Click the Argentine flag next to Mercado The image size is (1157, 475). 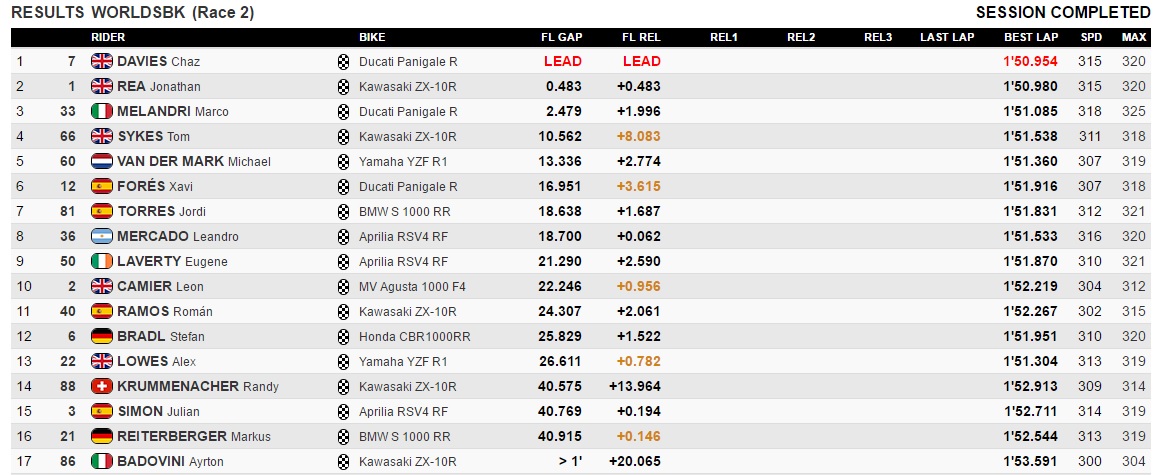(x=102, y=236)
